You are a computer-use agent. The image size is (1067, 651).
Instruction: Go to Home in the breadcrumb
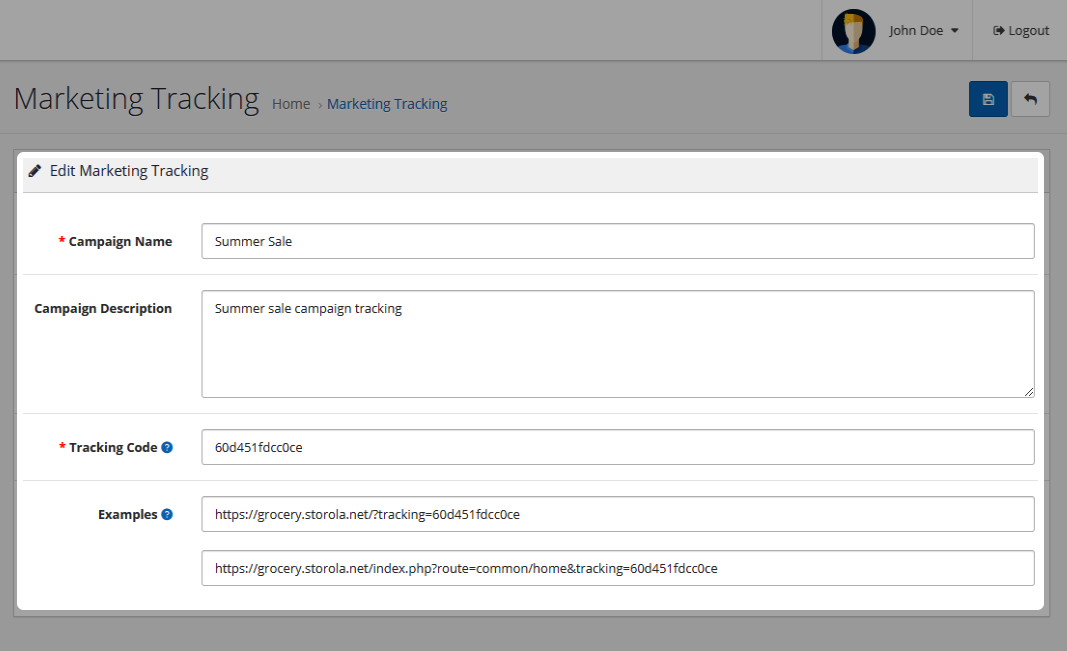coord(291,104)
